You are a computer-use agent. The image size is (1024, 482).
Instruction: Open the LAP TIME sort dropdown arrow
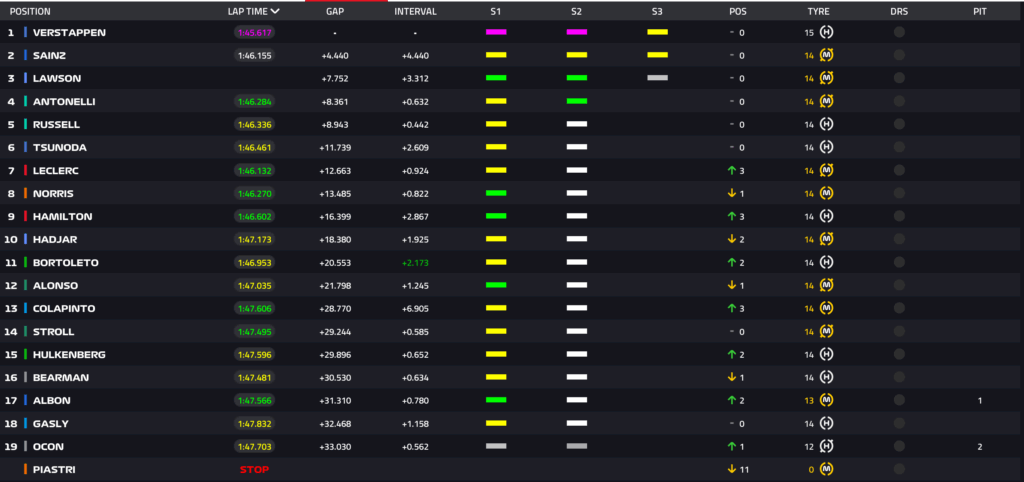pyautogui.click(x=275, y=12)
